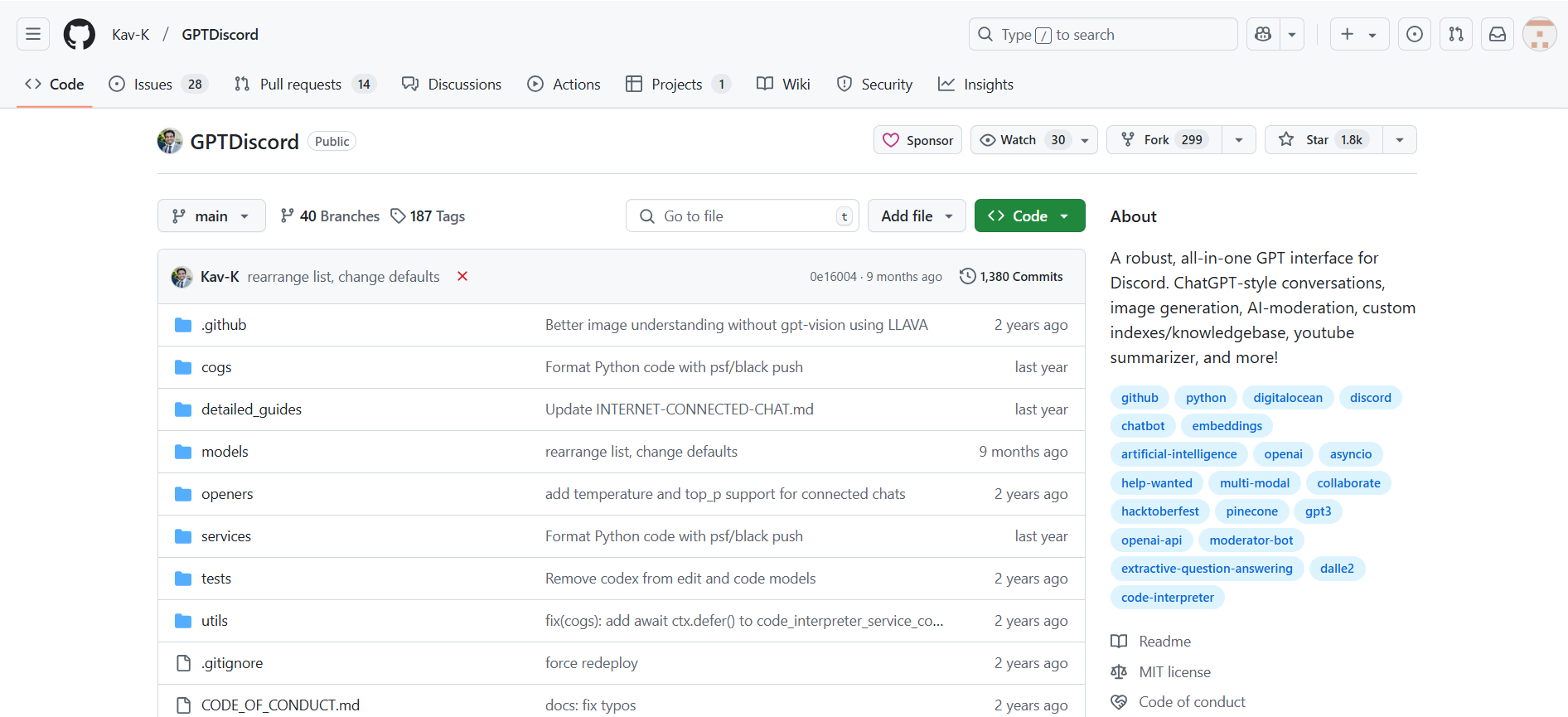Open the 'force redeploy' commit message
The image size is (1568, 717).
point(592,663)
